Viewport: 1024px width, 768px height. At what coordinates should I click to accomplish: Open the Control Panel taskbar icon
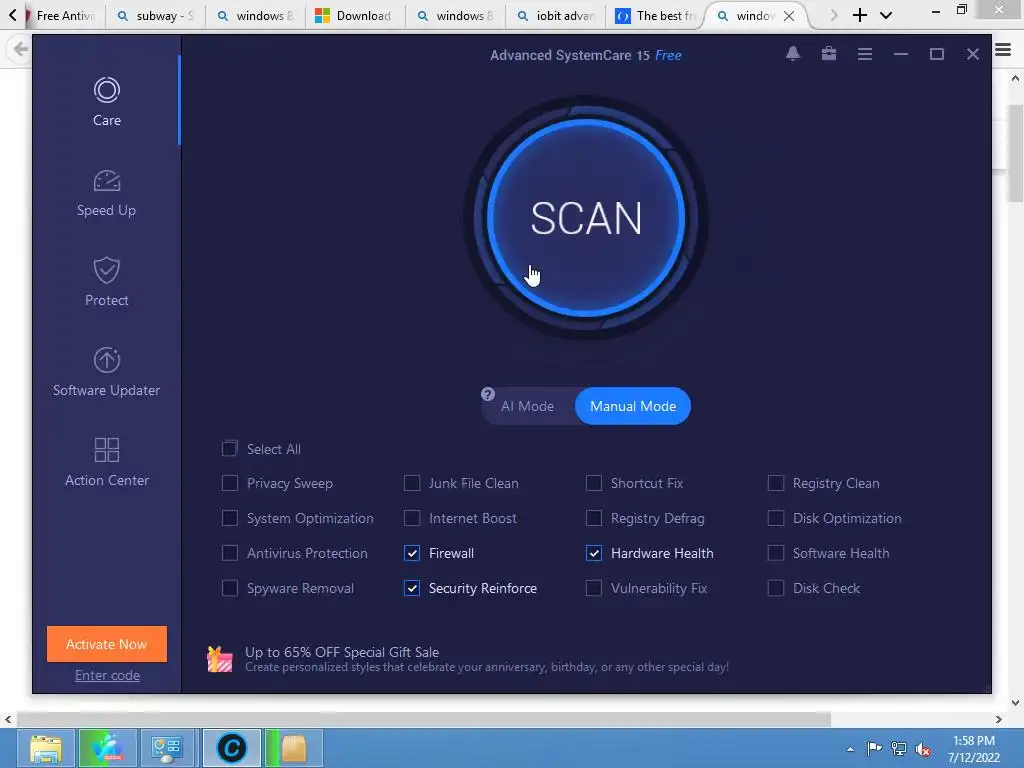166,748
